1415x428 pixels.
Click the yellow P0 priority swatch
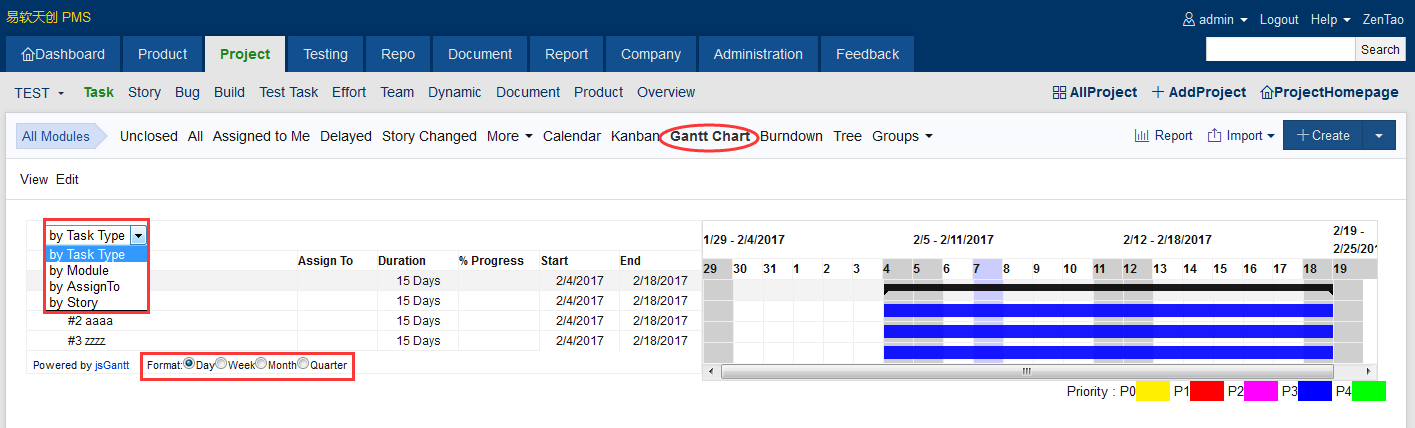tap(1153, 391)
